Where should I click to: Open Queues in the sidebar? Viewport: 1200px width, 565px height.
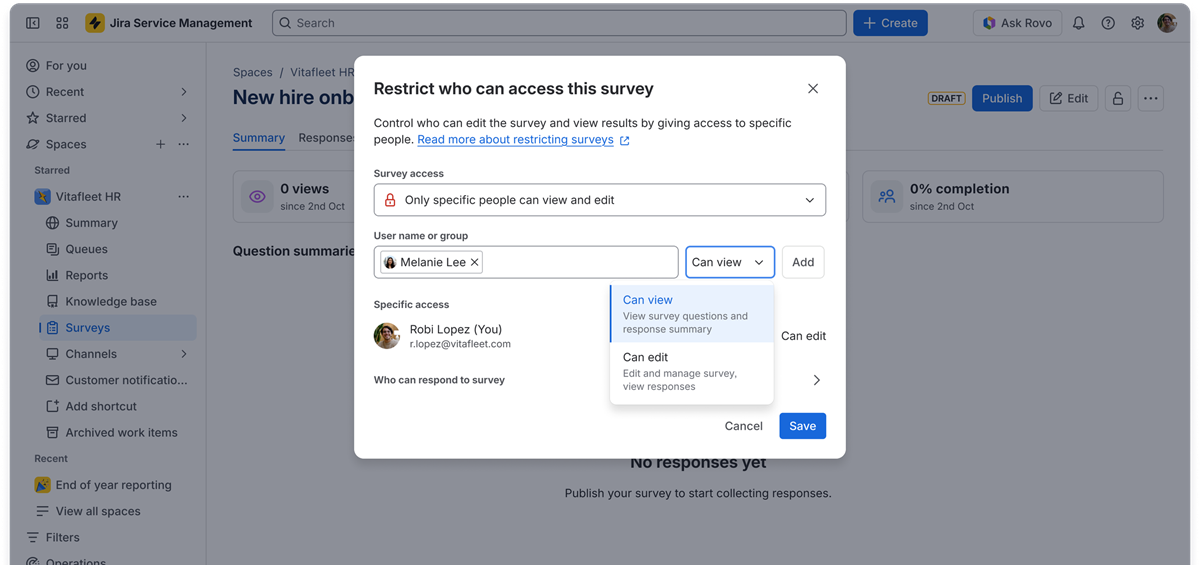click(86, 249)
